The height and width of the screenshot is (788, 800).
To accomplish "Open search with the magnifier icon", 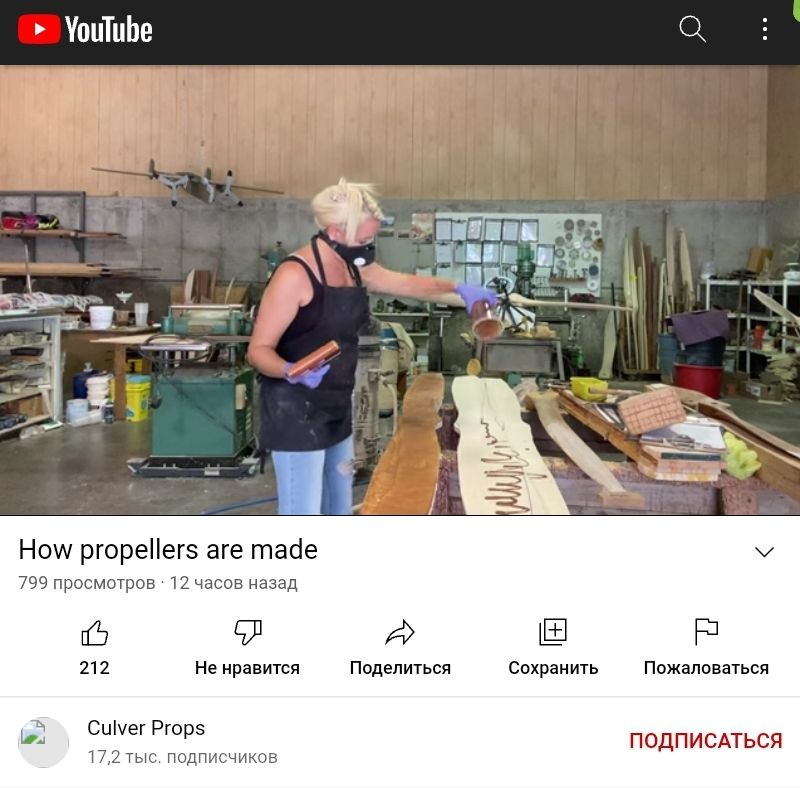I will [692, 29].
